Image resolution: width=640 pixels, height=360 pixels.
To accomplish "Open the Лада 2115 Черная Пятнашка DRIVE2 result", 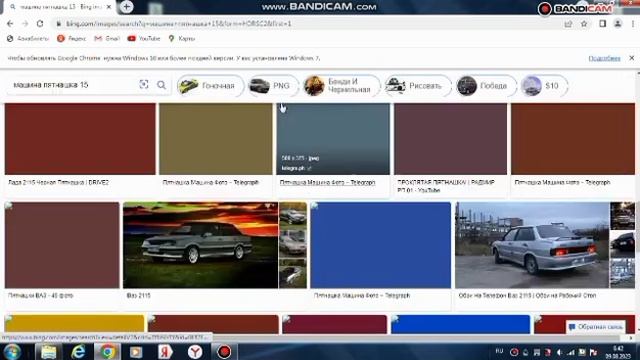I will (80, 139).
